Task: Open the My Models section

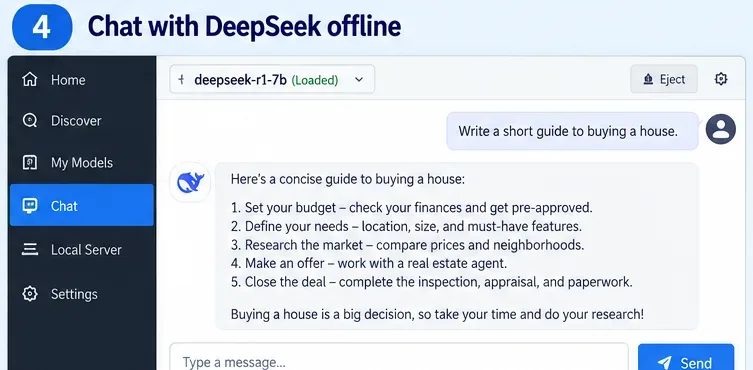Action: (x=82, y=163)
